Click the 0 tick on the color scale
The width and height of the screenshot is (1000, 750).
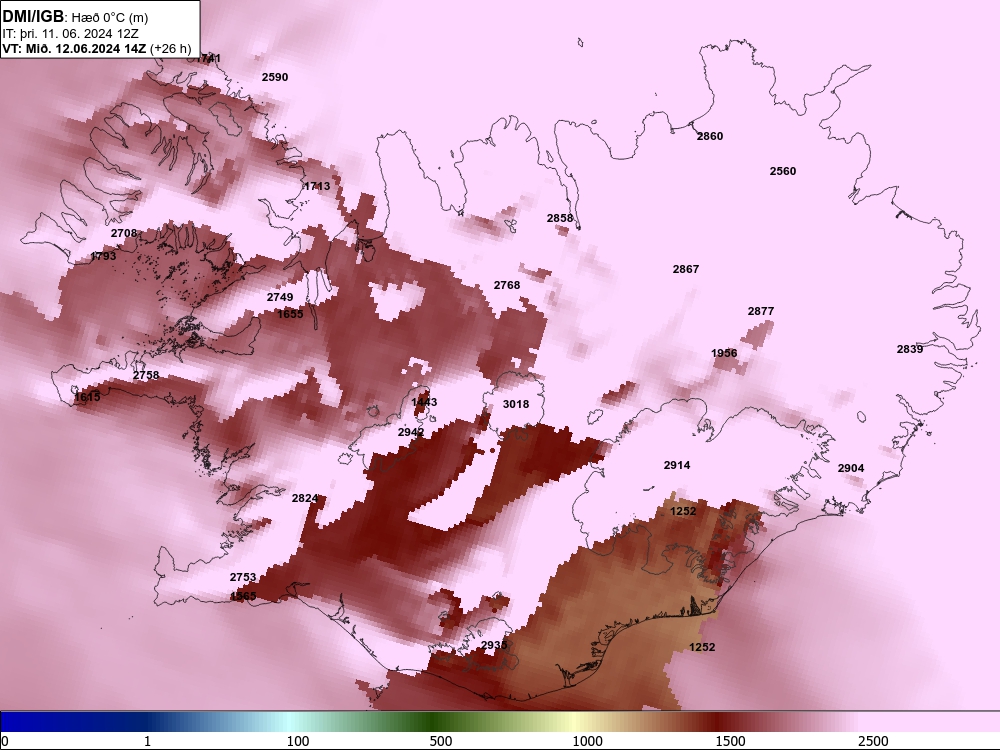4,741
